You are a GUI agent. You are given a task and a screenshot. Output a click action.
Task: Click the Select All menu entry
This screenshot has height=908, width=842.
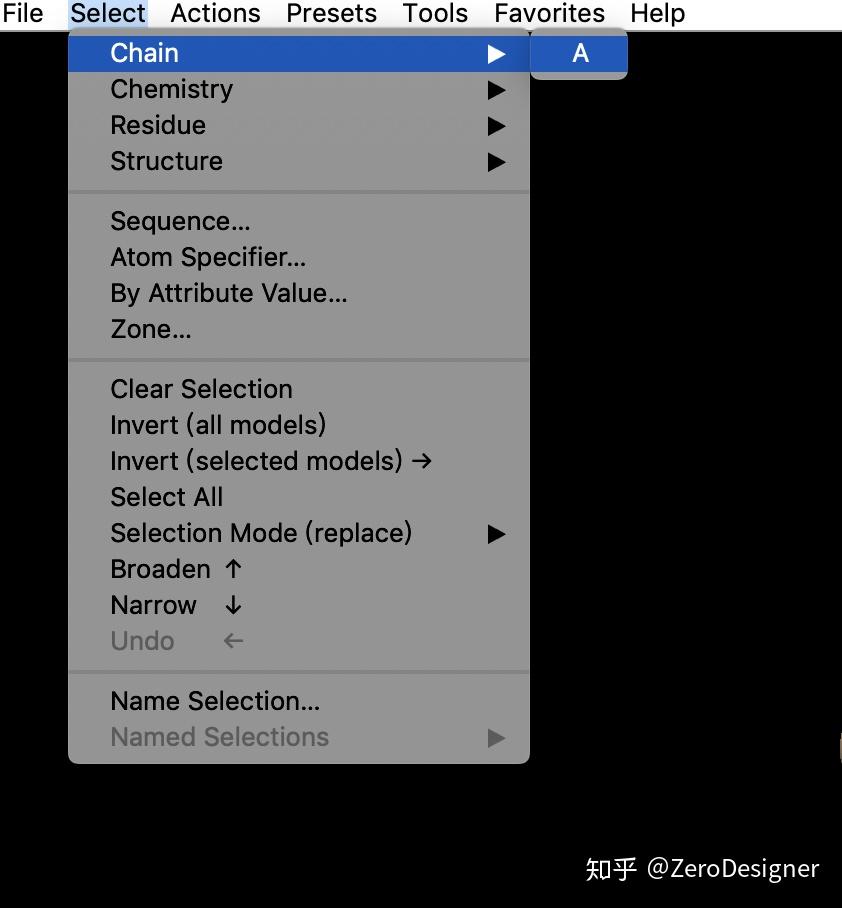[x=166, y=498]
